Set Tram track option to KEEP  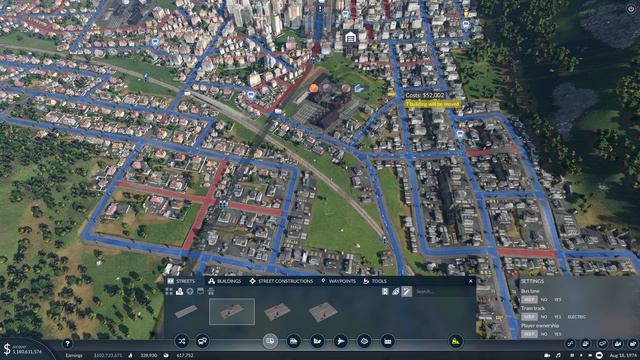pyautogui.click(x=529, y=317)
